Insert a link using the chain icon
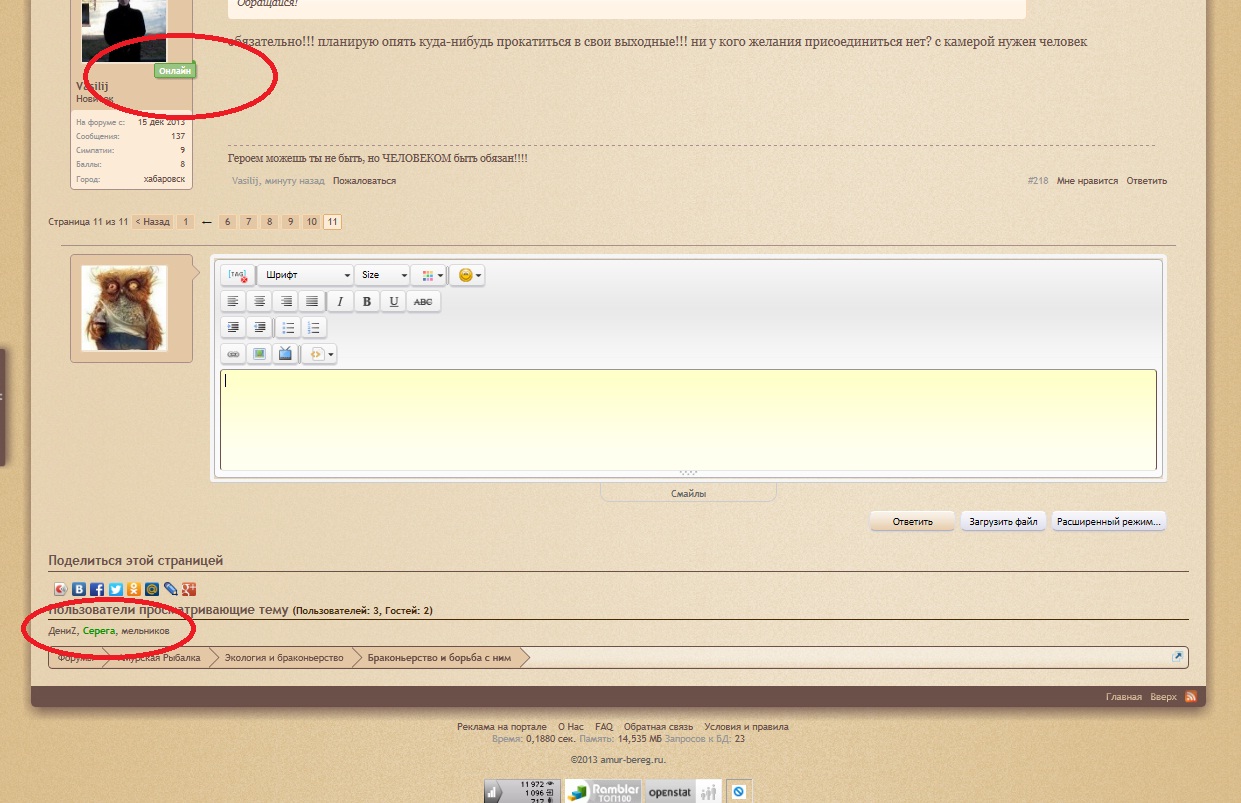The image size is (1241, 803). pyautogui.click(x=233, y=354)
